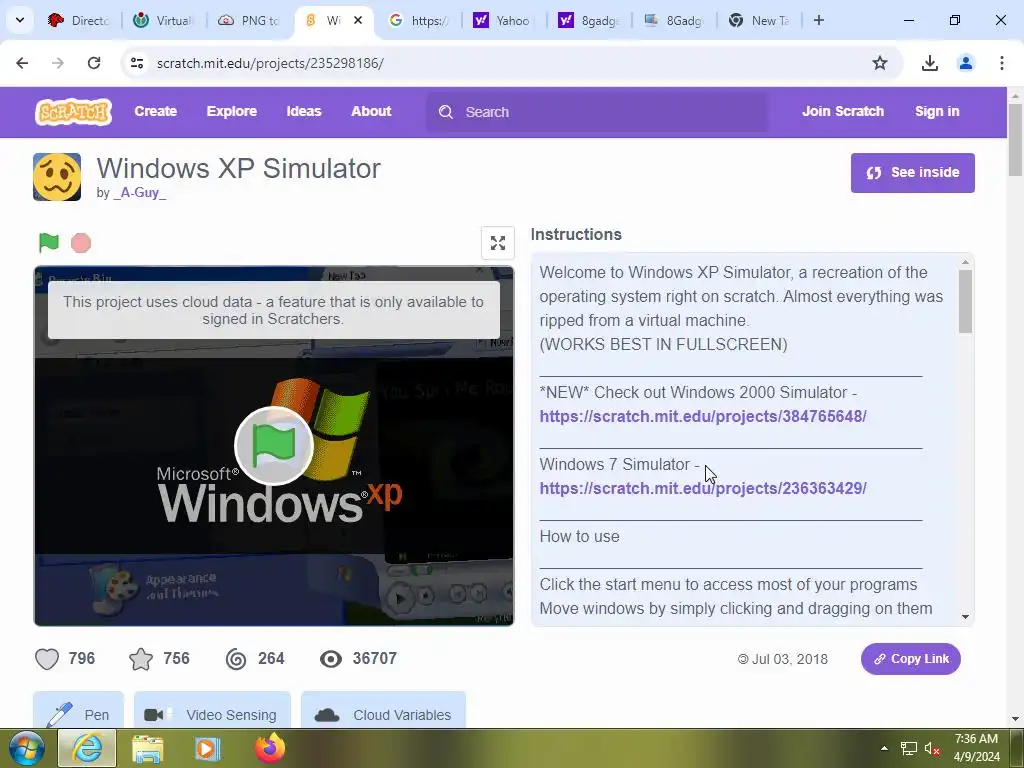Screen dimensions: 1024x768
Task: Open browser downloads icon
Action: click(x=929, y=63)
